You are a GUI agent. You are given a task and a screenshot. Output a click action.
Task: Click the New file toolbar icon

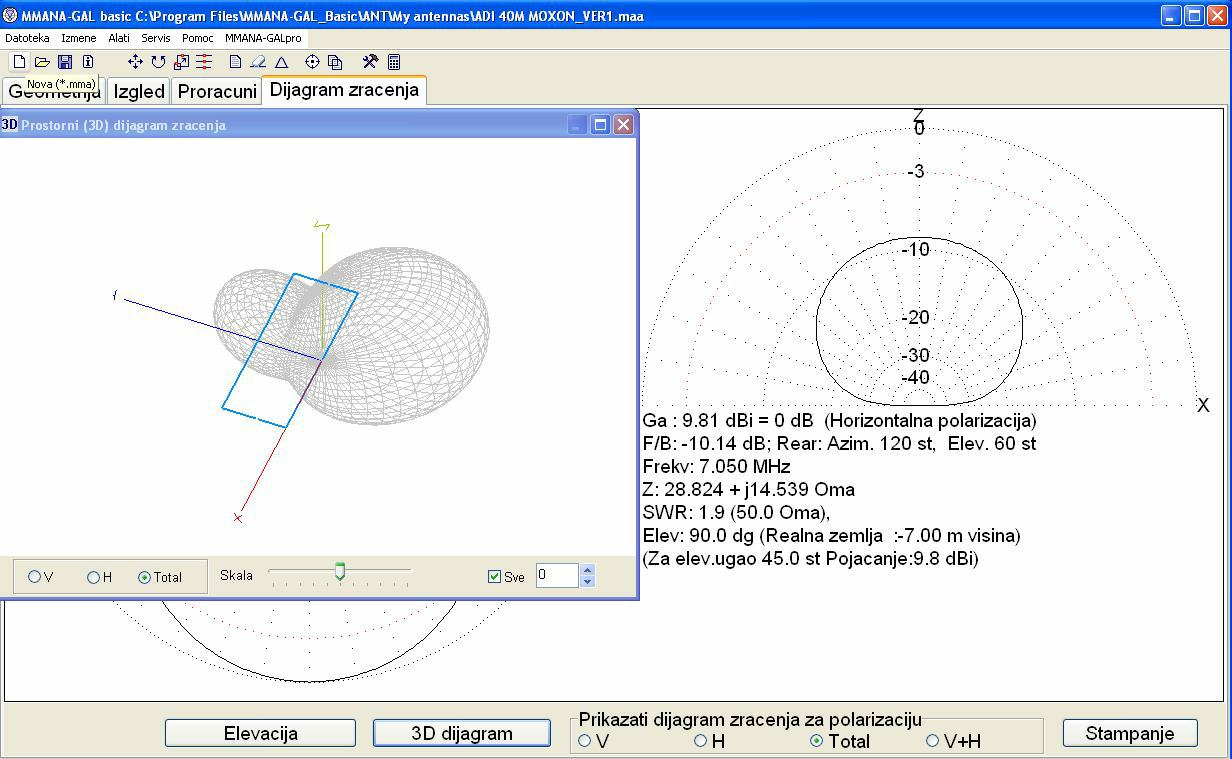pyautogui.click(x=19, y=62)
